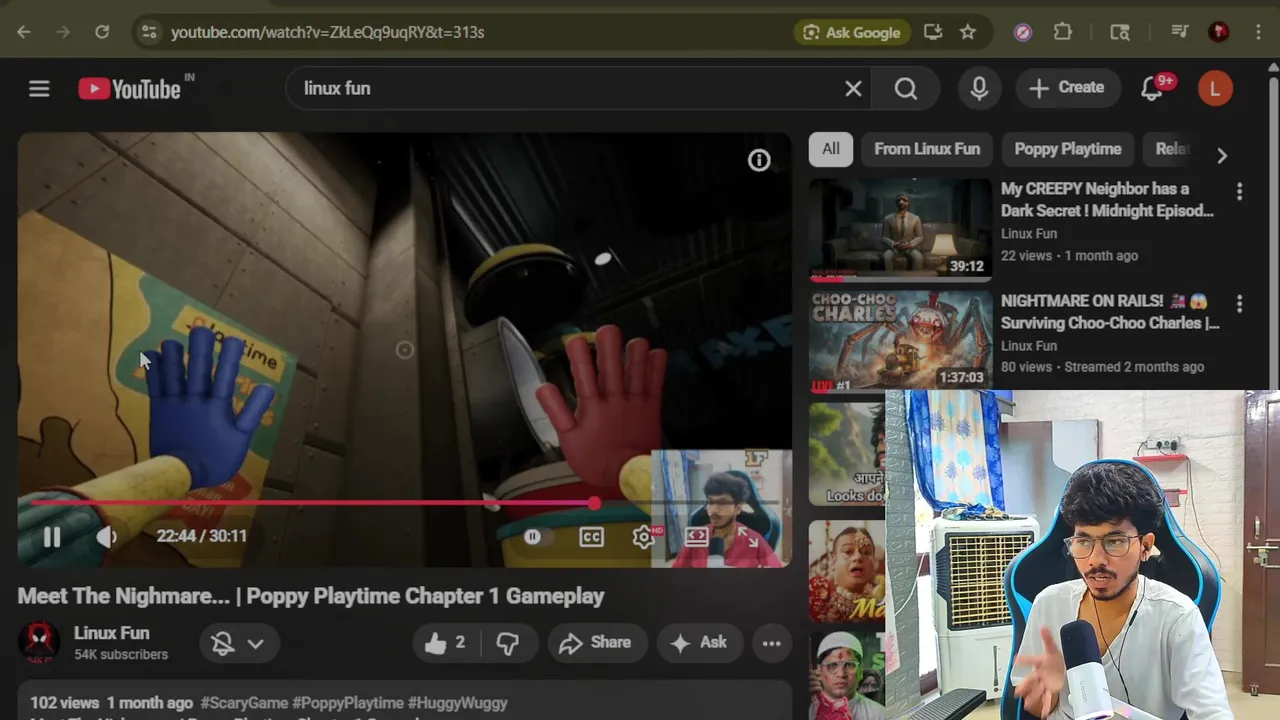The image size is (1280, 720).
Task: Switch to theater mode
Action: [696, 537]
